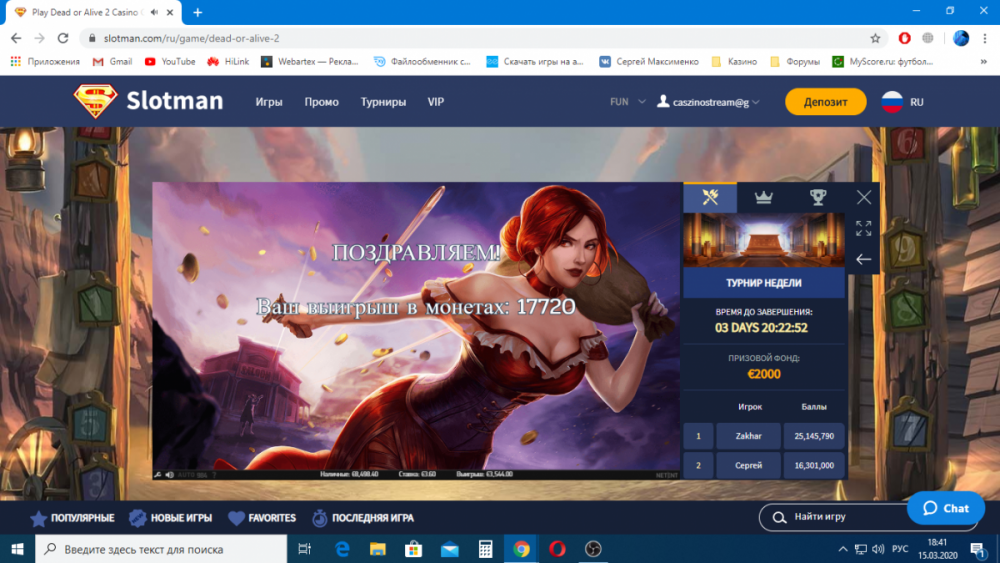The width and height of the screenshot is (1000, 563).
Task: Open the Игры menu
Action: tap(268, 102)
